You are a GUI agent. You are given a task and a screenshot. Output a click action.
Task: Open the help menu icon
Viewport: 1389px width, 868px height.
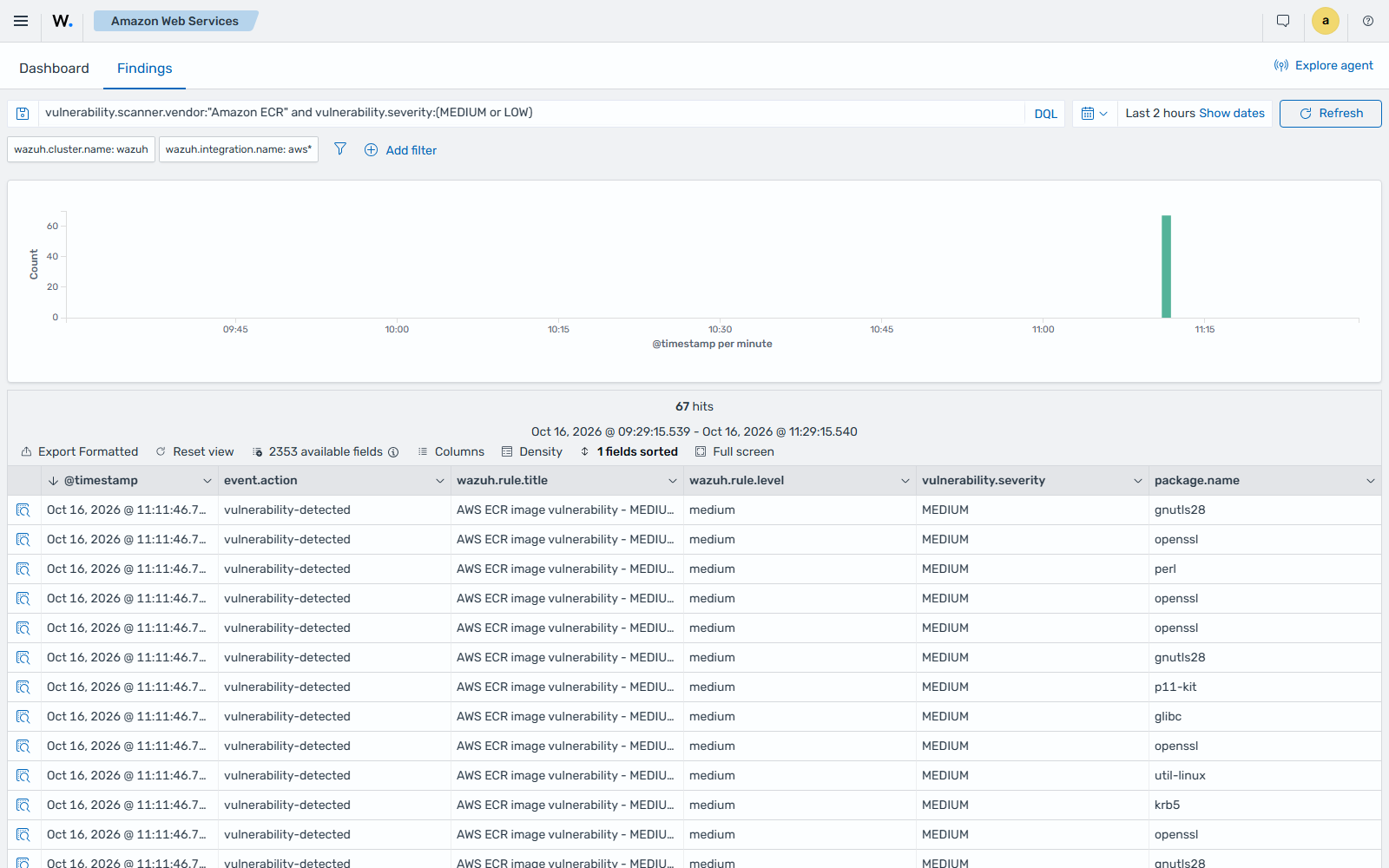pos(1368,21)
